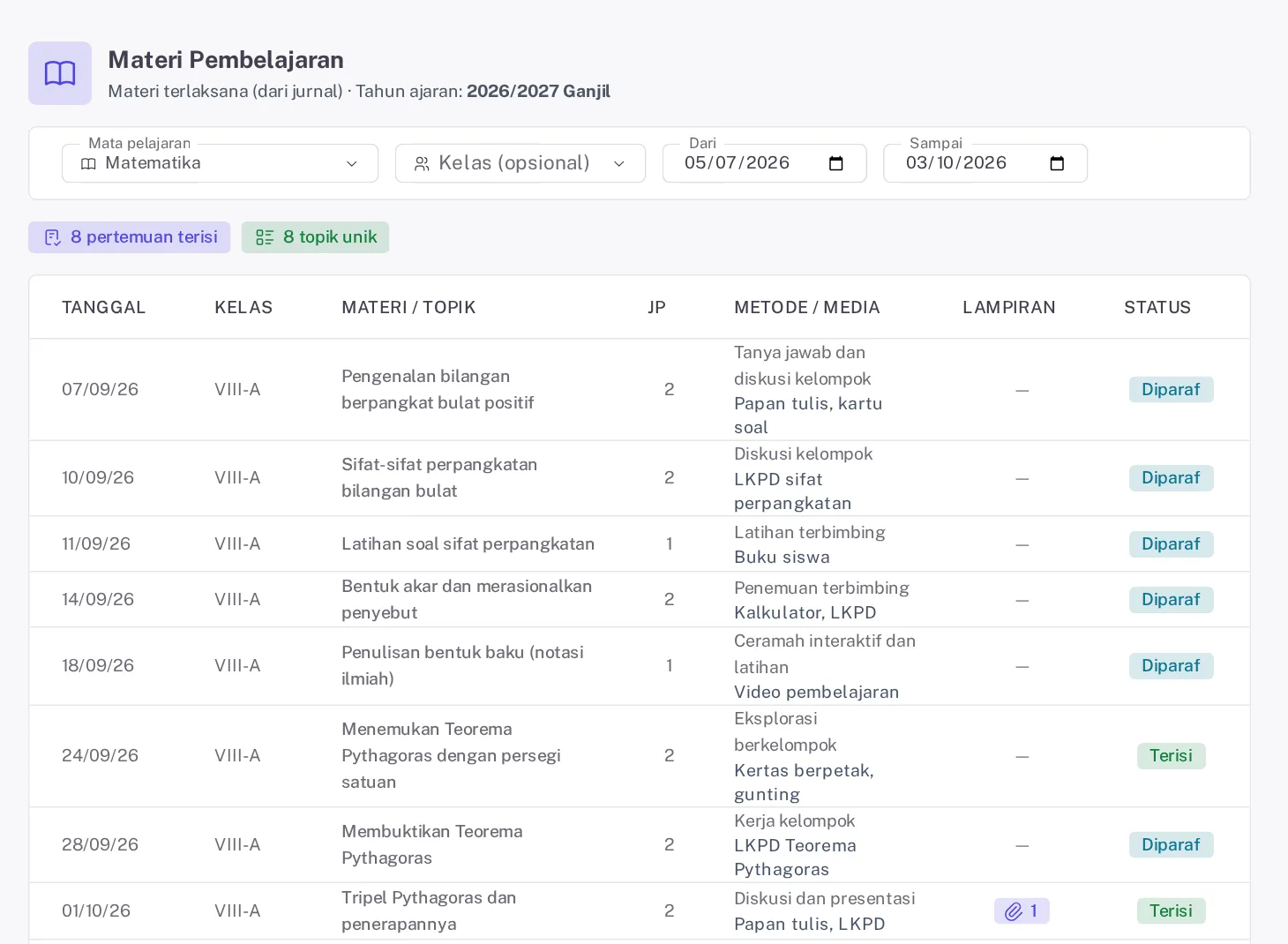Click Diparaf status in 28/09/26 row
This screenshot has width=1288, height=944.
point(1172,845)
